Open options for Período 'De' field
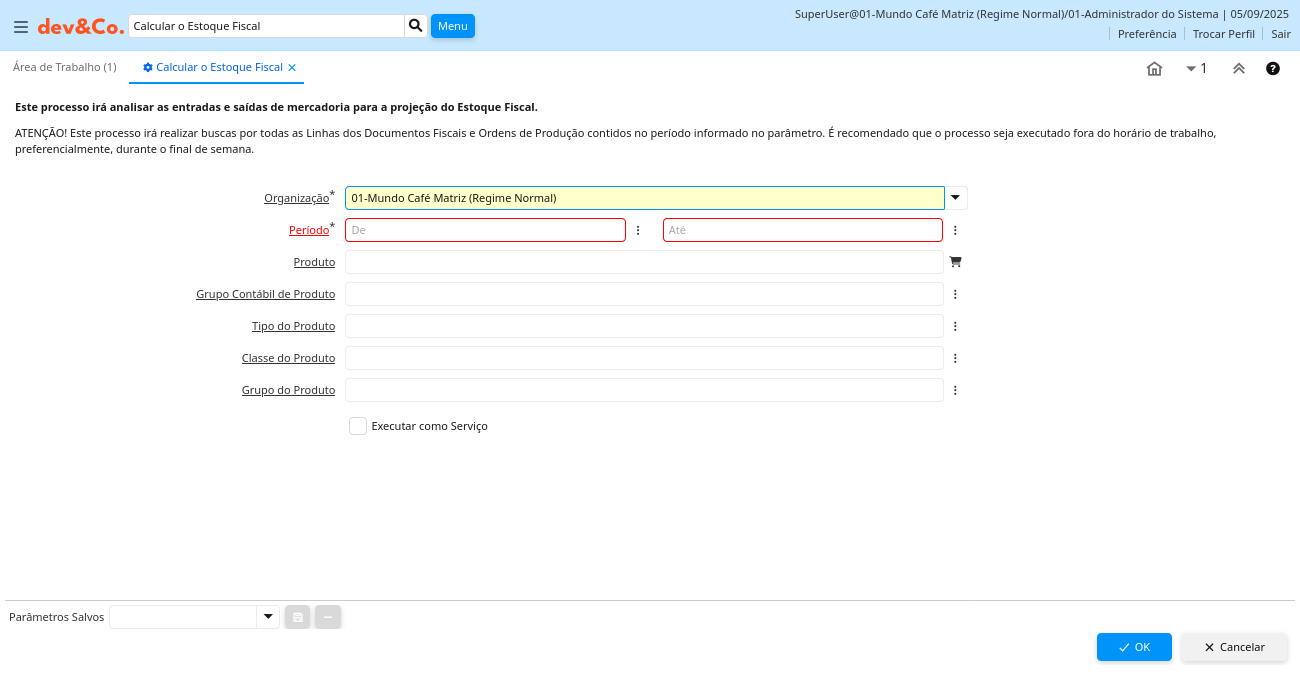 tap(638, 230)
